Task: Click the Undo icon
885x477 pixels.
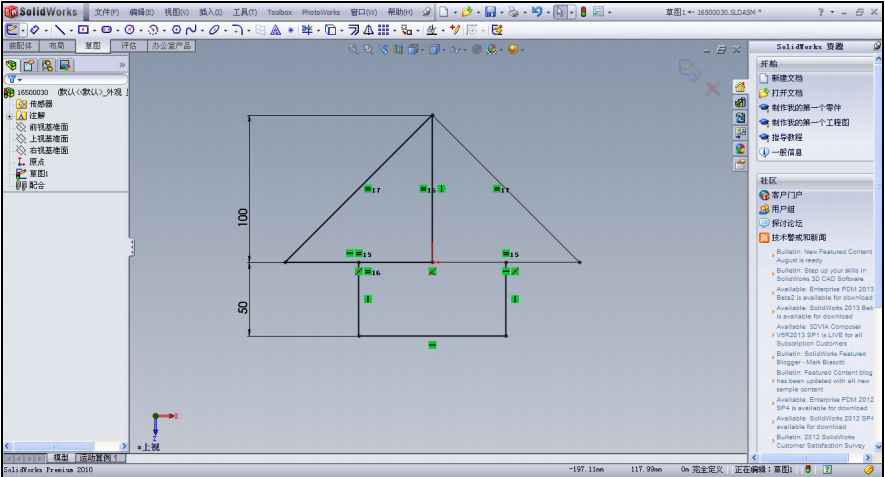Action: pos(537,12)
